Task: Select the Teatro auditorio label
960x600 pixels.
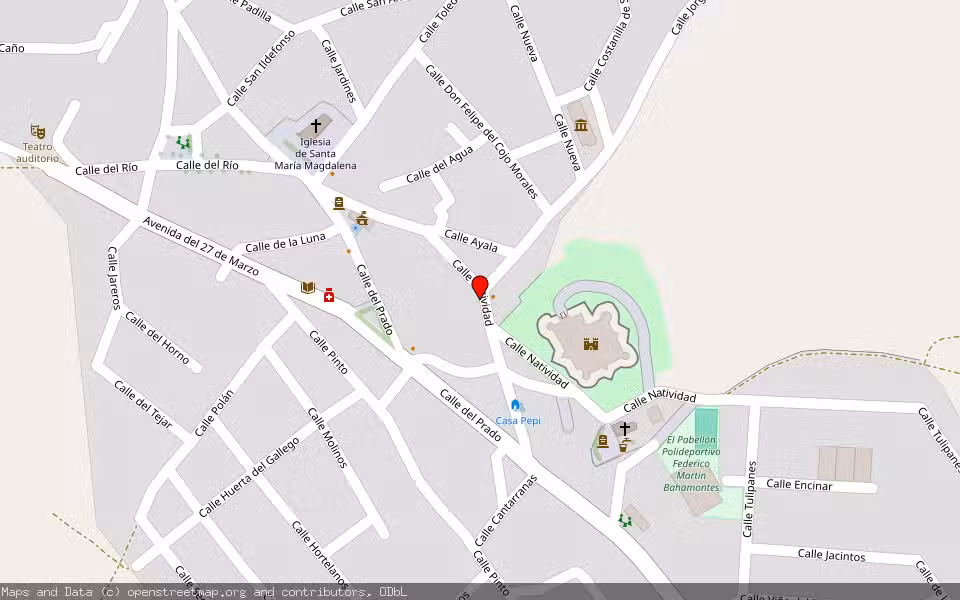Action: point(37,152)
